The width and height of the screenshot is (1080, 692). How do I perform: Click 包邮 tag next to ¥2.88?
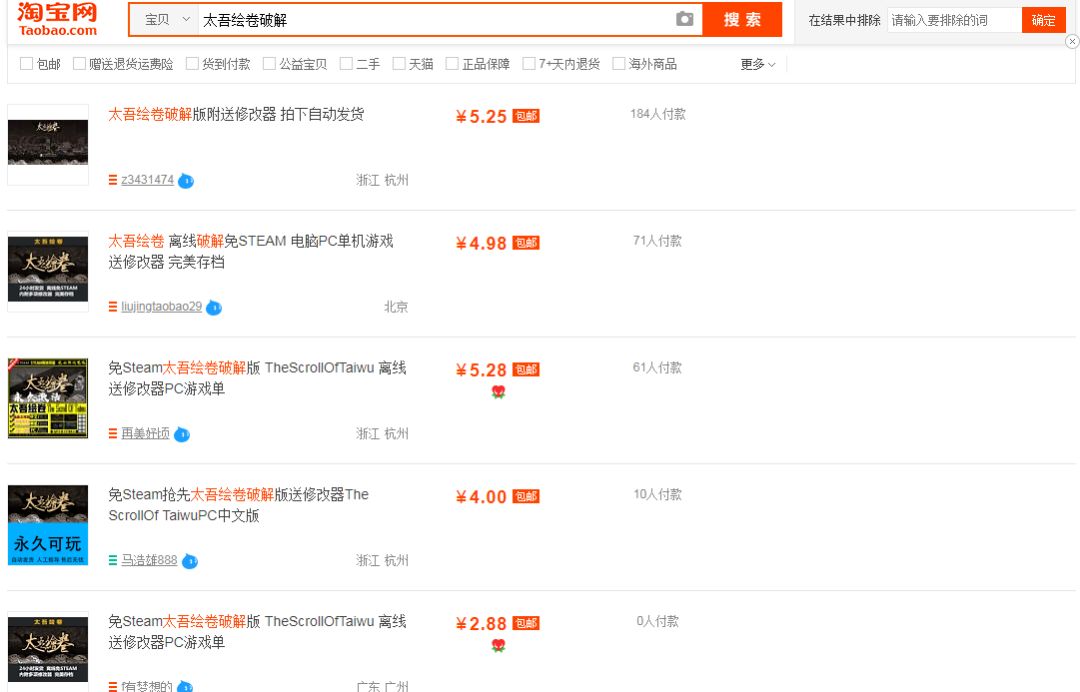pos(526,622)
